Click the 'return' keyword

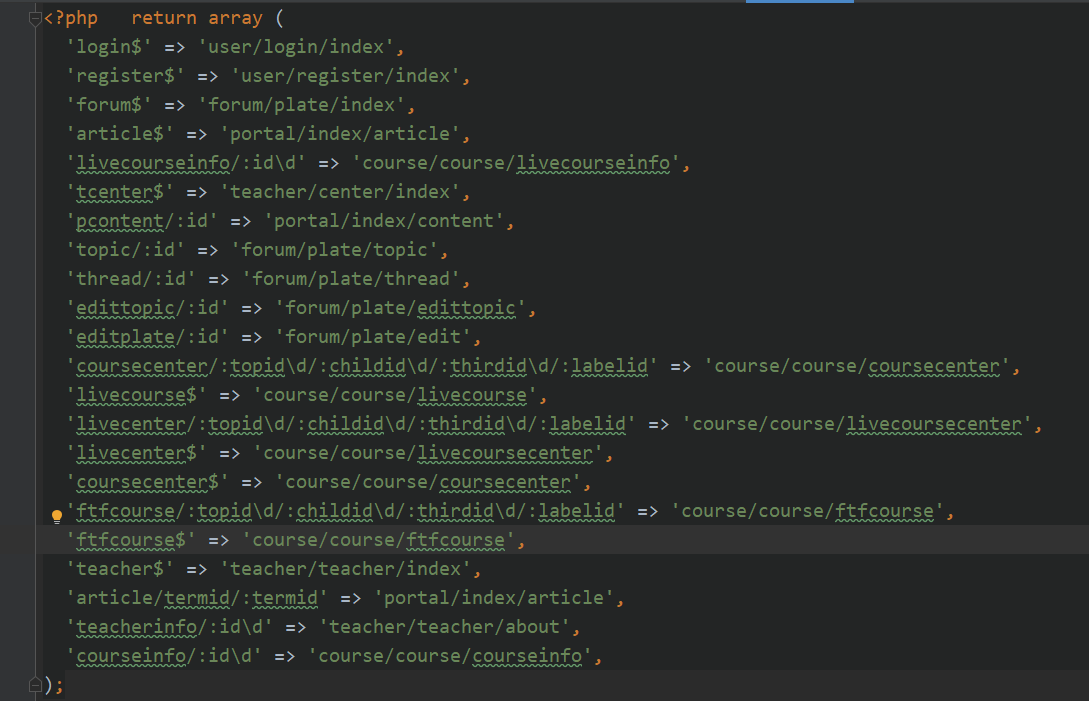pyautogui.click(x=164, y=18)
